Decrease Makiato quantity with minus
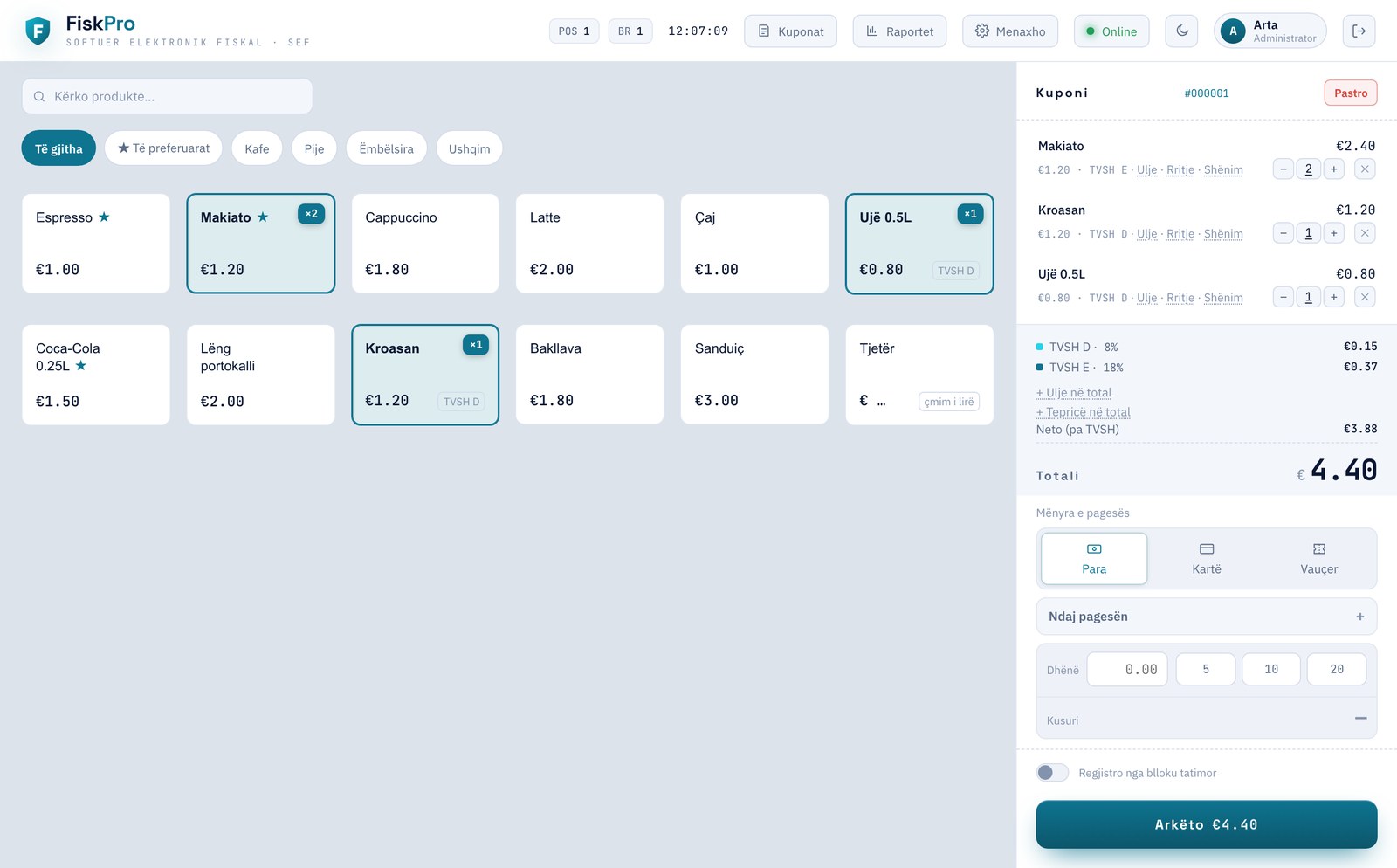Image resolution: width=1397 pixels, height=868 pixels. [1283, 169]
